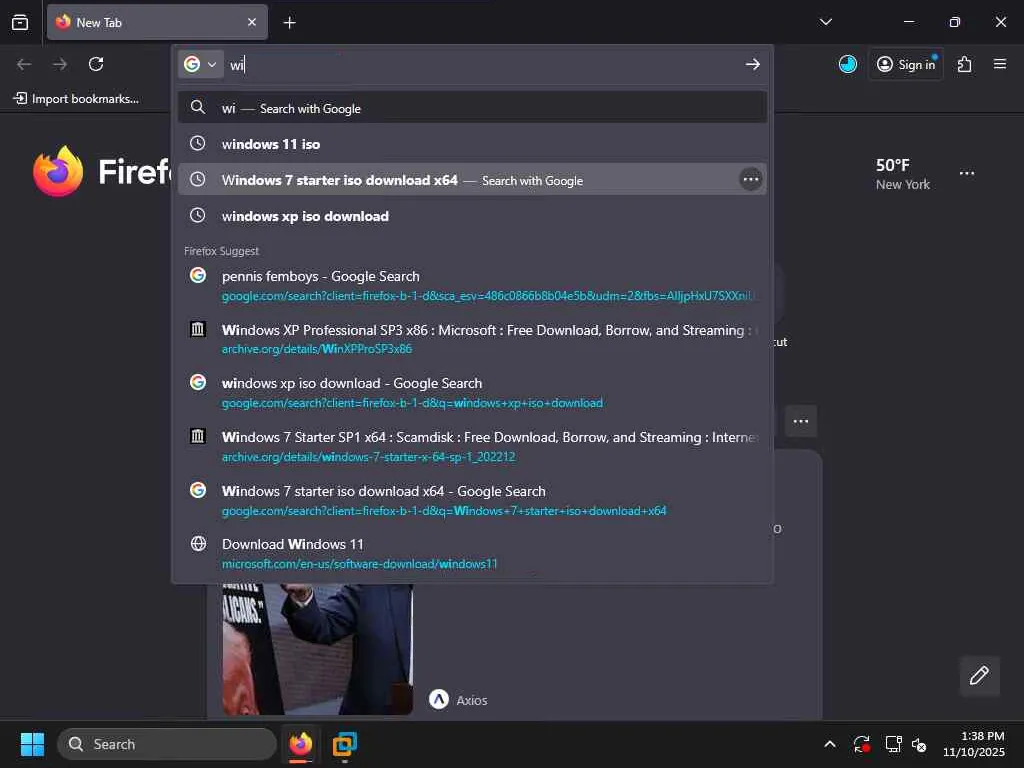1024x768 pixels.
Task: Open the Firefox account container icon
Action: 848,64
